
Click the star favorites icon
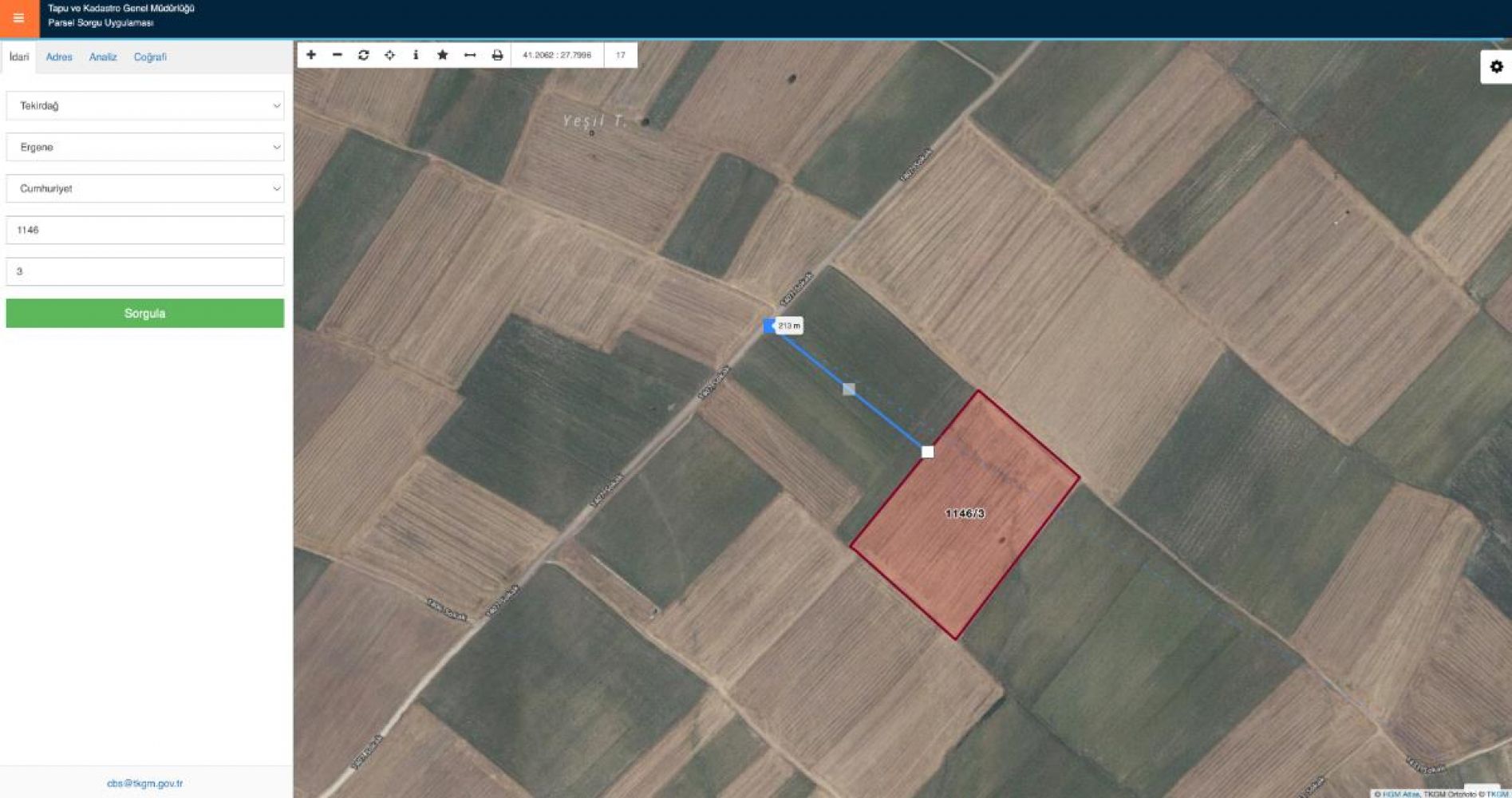pyautogui.click(x=443, y=55)
